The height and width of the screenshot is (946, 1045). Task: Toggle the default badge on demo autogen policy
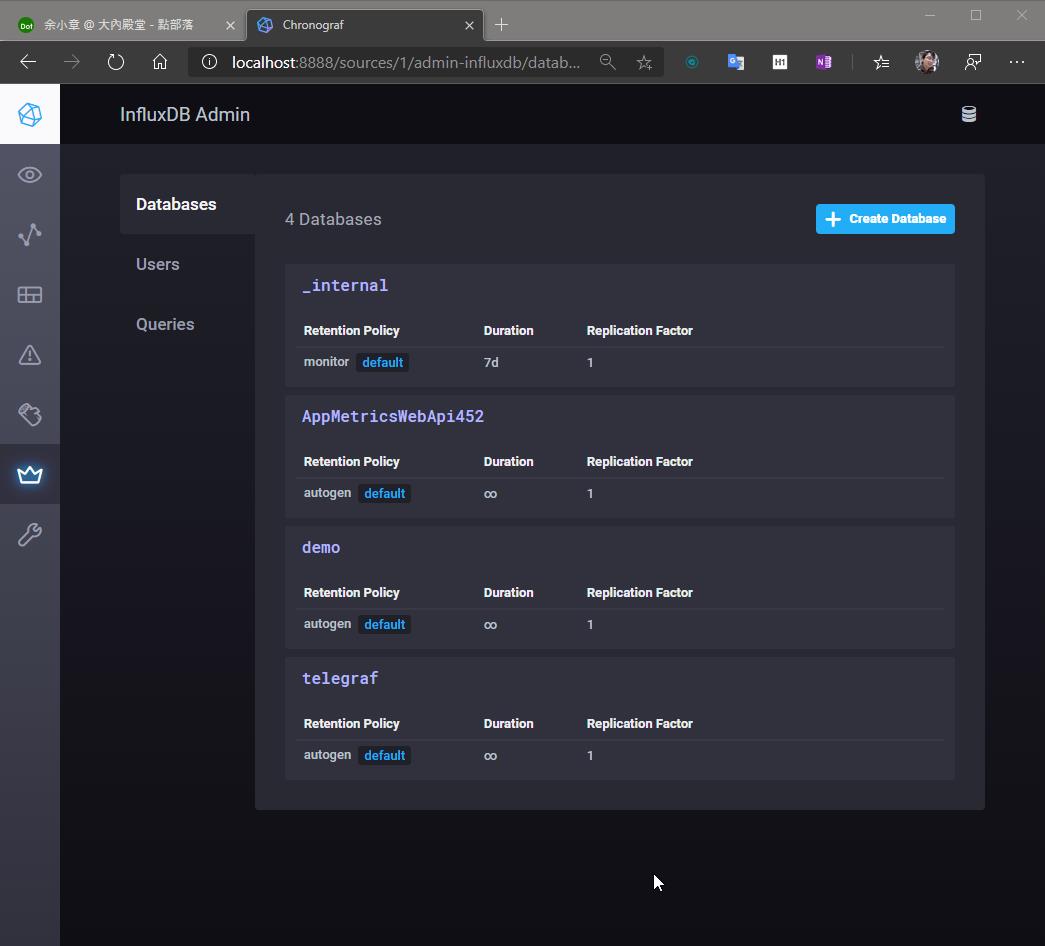[385, 624]
